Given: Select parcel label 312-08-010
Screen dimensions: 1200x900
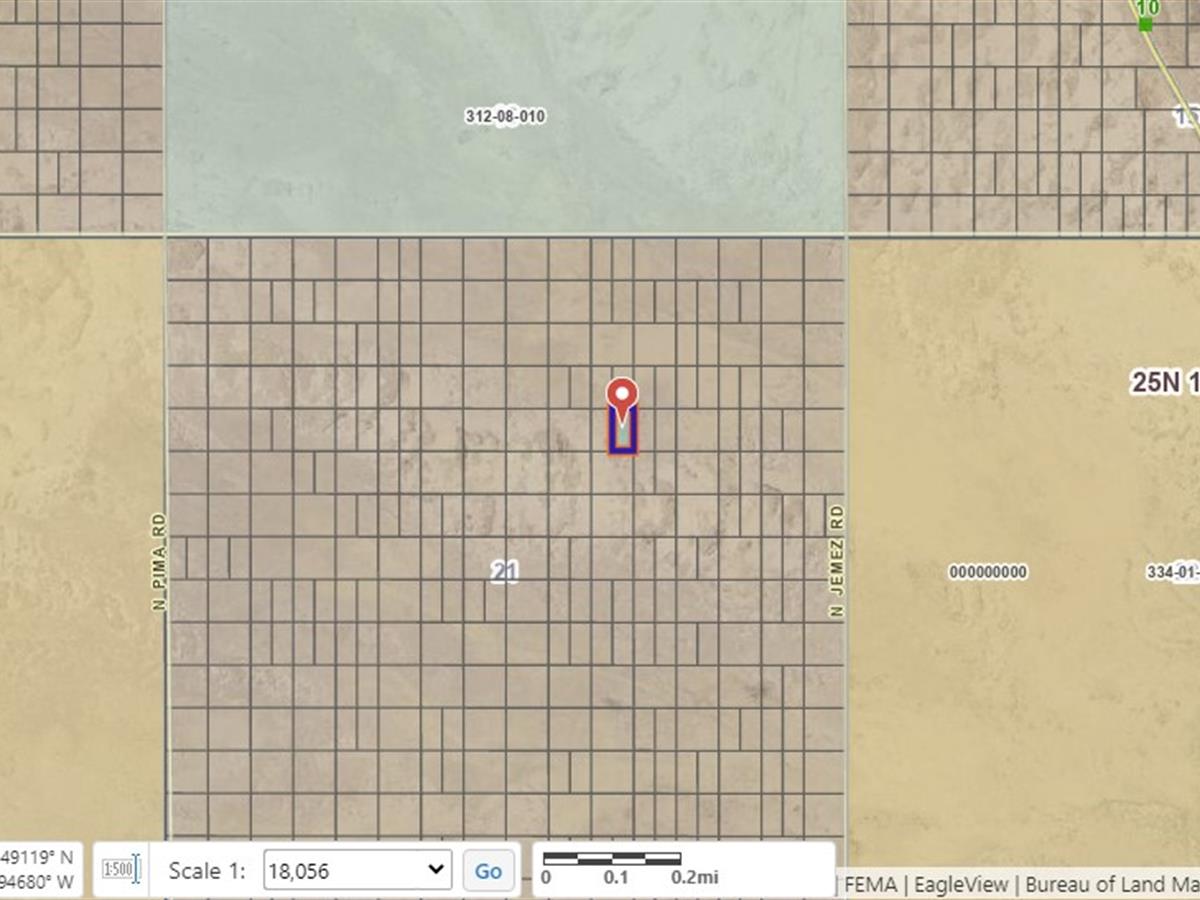Looking at the screenshot, I should click(x=505, y=116).
